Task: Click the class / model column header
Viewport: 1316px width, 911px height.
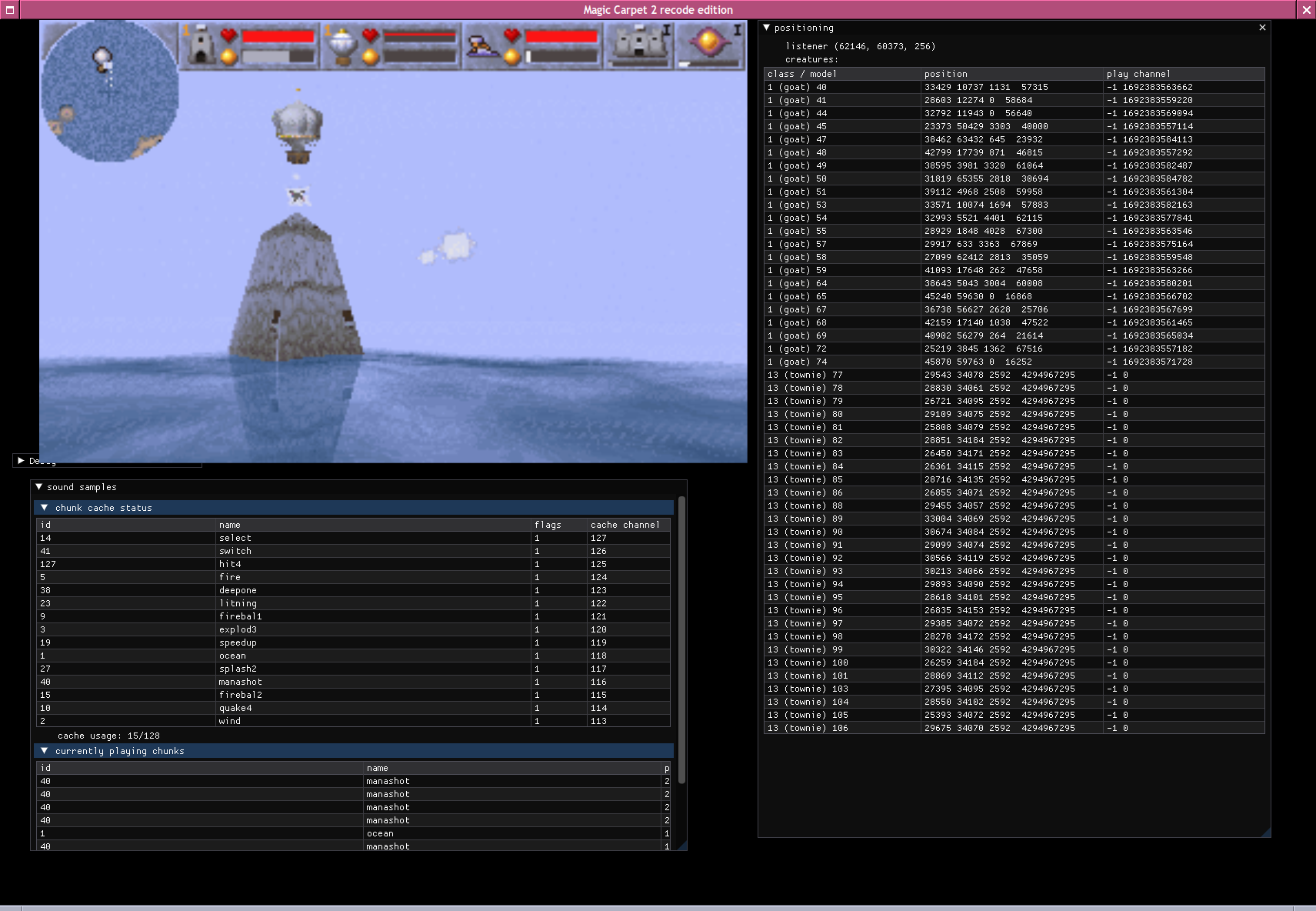Action: click(801, 74)
